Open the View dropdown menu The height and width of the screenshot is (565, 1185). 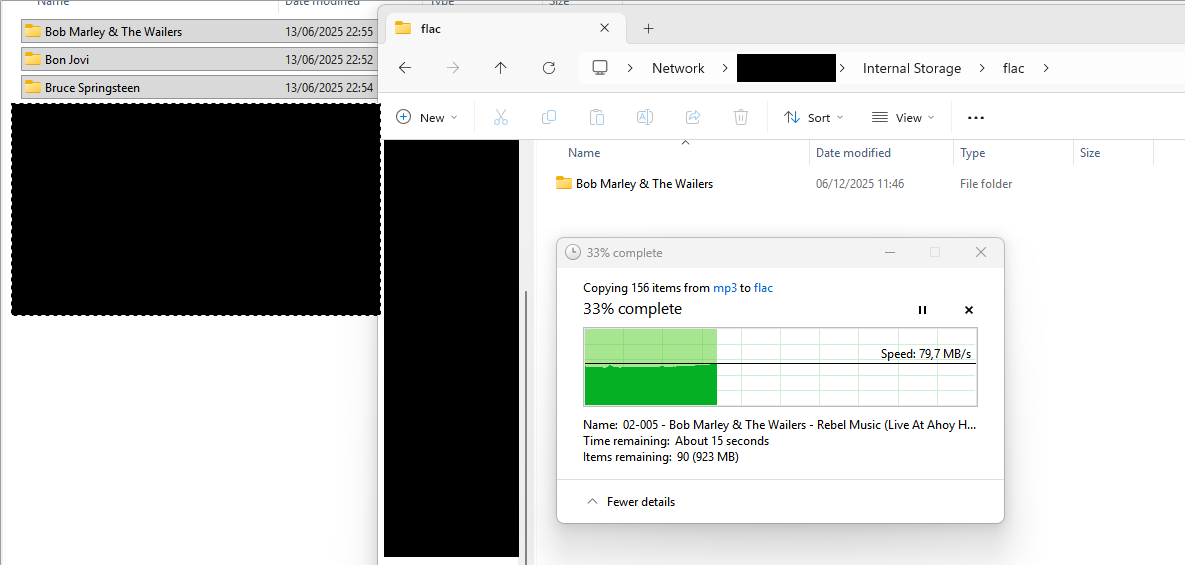pos(903,117)
